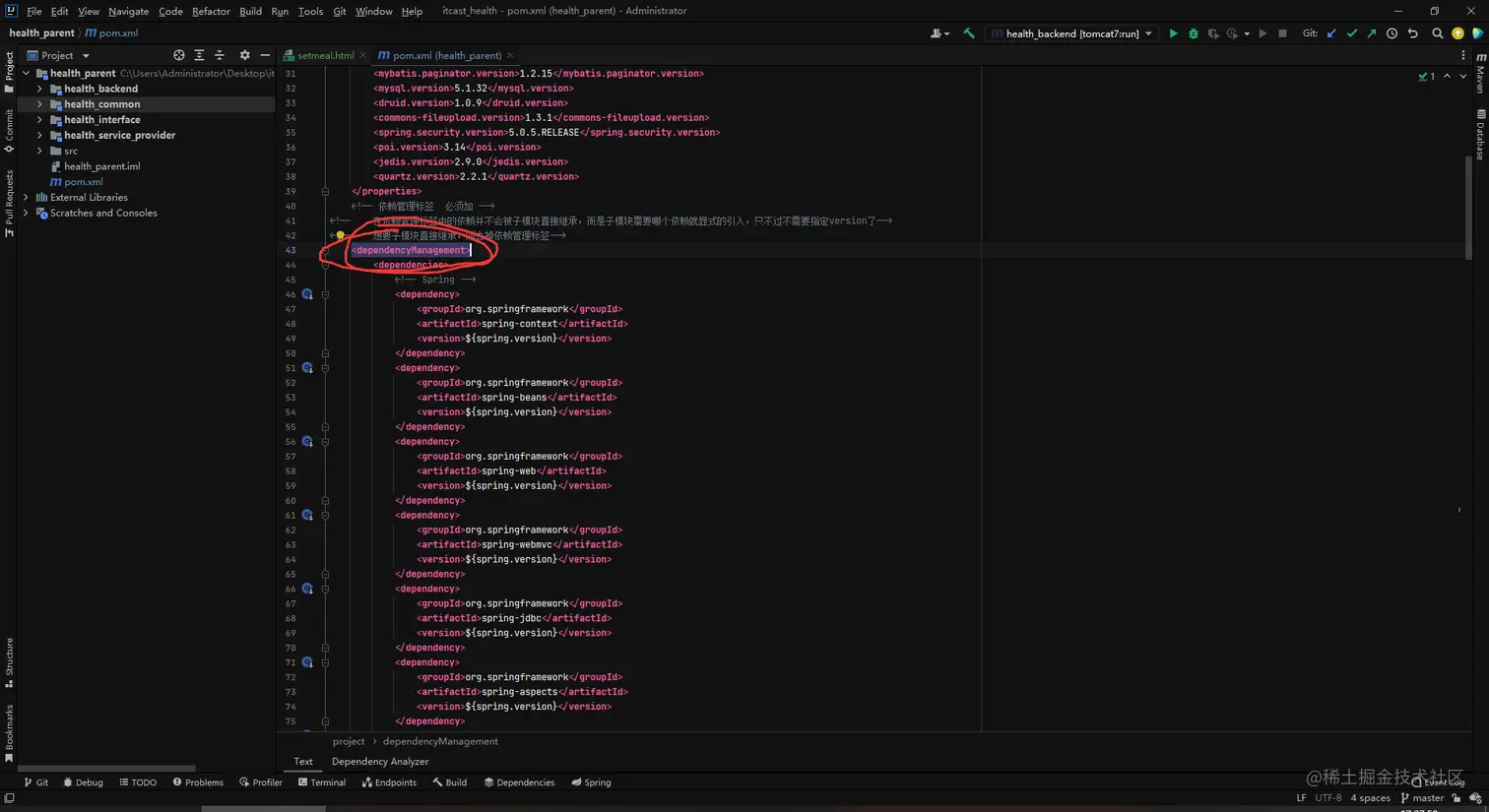Open Search Everywhere magnifier icon
This screenshot has width=1489, height=812.
1437,33
